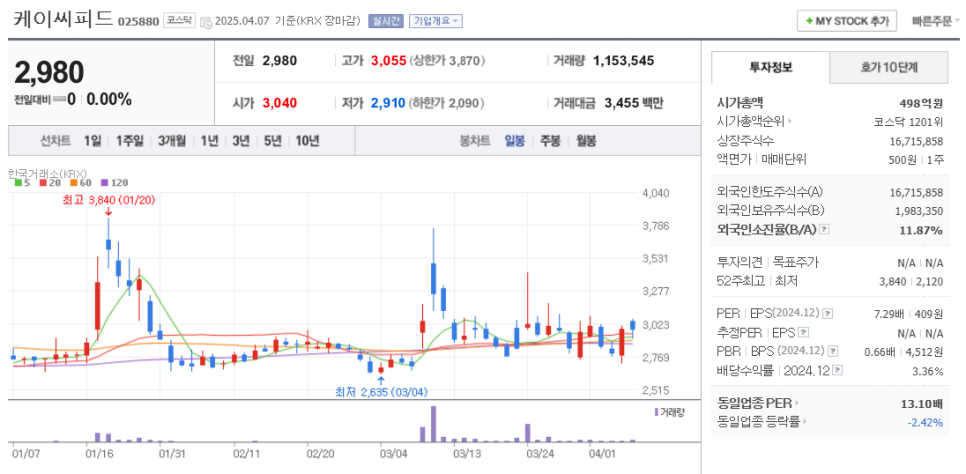Open the 동일업종 등락률 link

coord(761,422)
